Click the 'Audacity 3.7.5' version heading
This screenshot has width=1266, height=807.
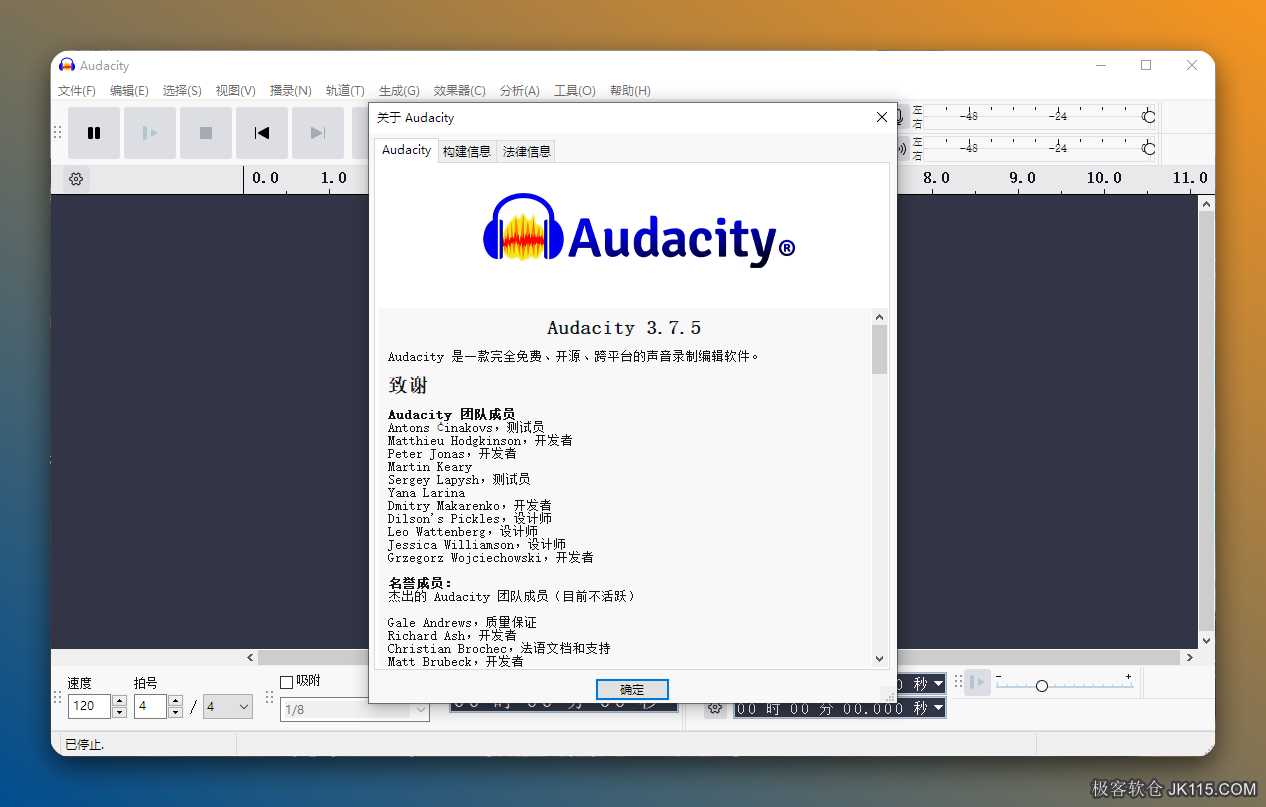[624, 328]
